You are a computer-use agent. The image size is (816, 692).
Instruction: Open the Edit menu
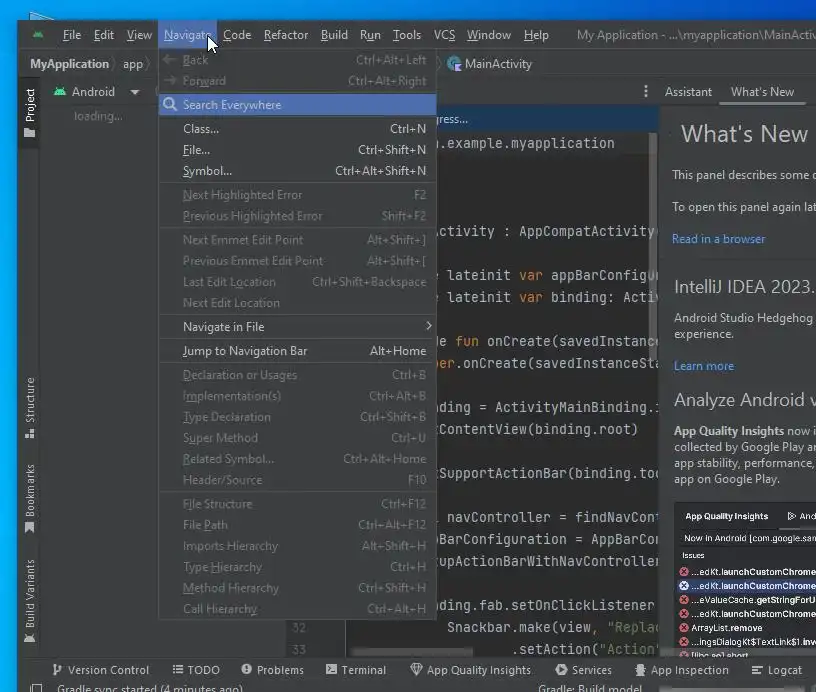tap(104, 35)
